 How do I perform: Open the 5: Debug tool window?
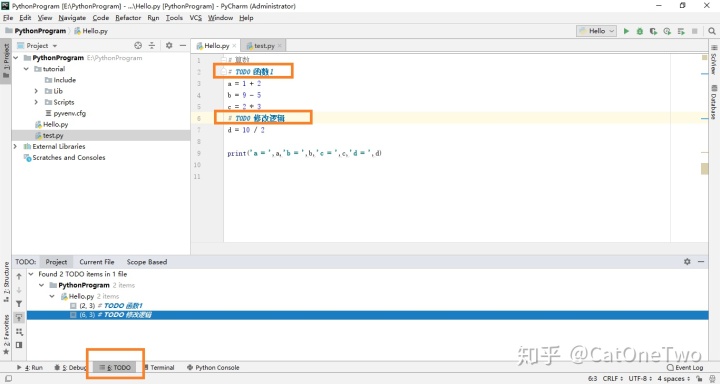click(70, 367)
